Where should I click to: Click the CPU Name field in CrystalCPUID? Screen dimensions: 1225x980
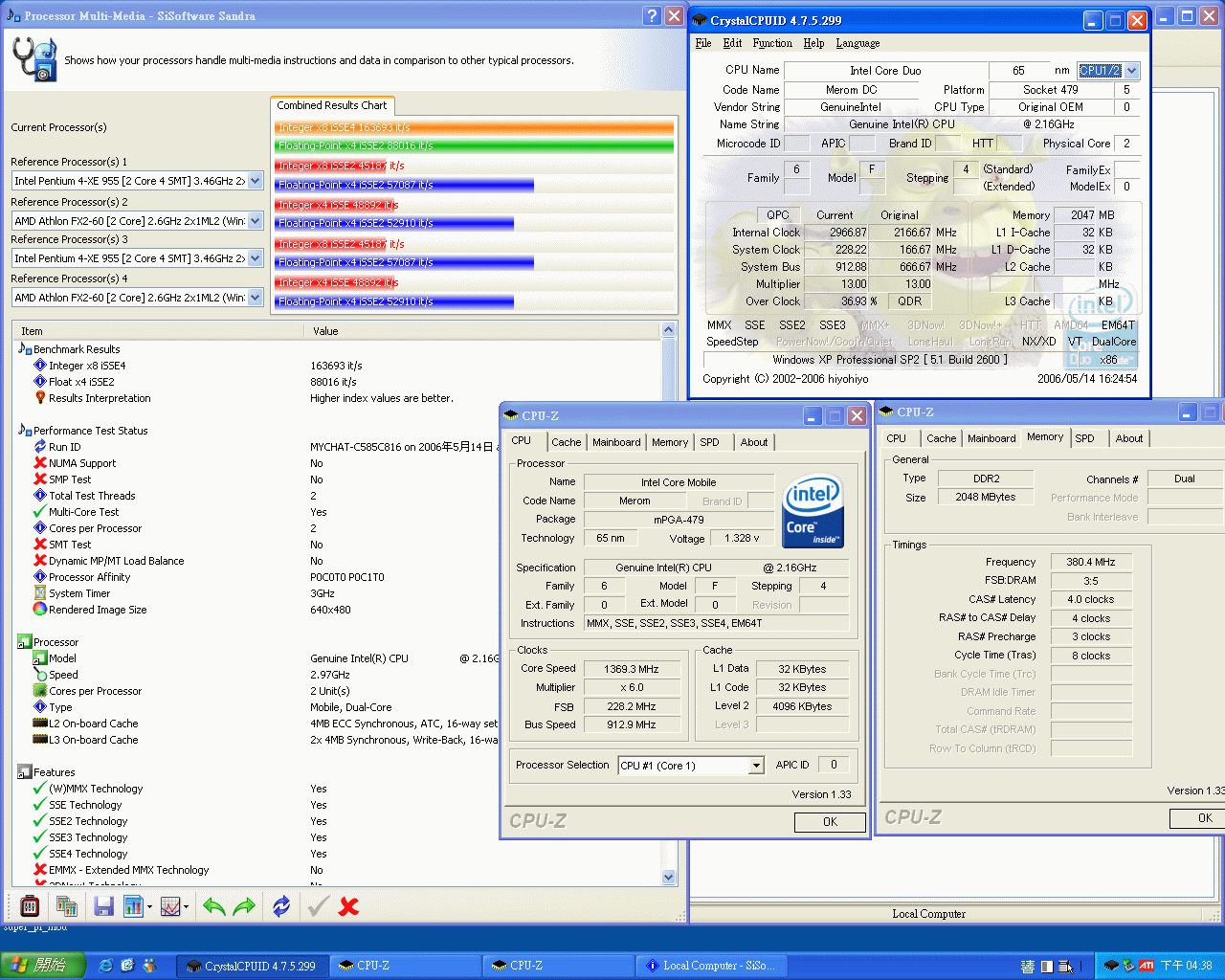click(x=885, y=71)
